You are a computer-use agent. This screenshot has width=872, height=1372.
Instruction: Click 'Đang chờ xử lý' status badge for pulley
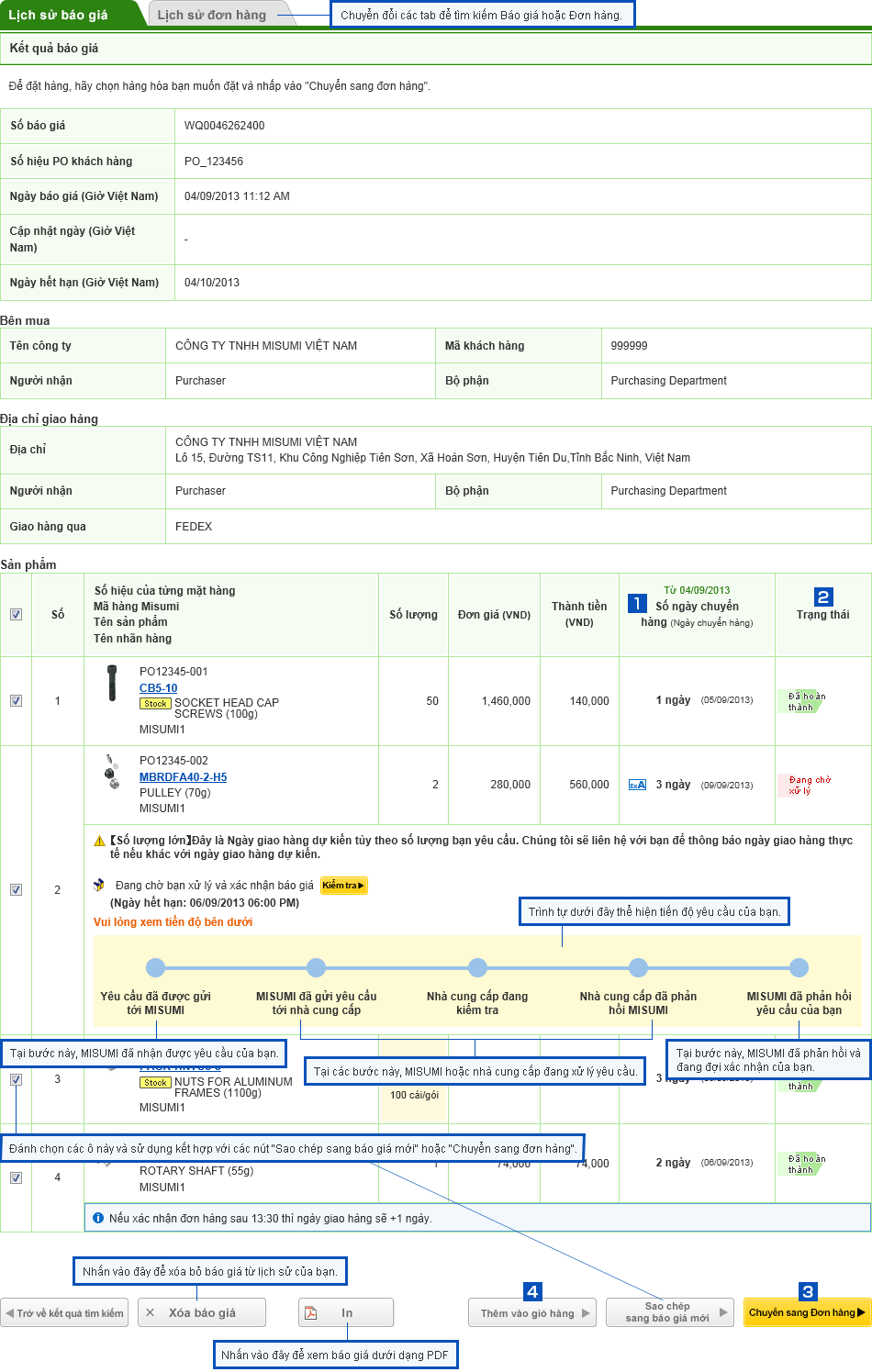[x=805, y=786]
